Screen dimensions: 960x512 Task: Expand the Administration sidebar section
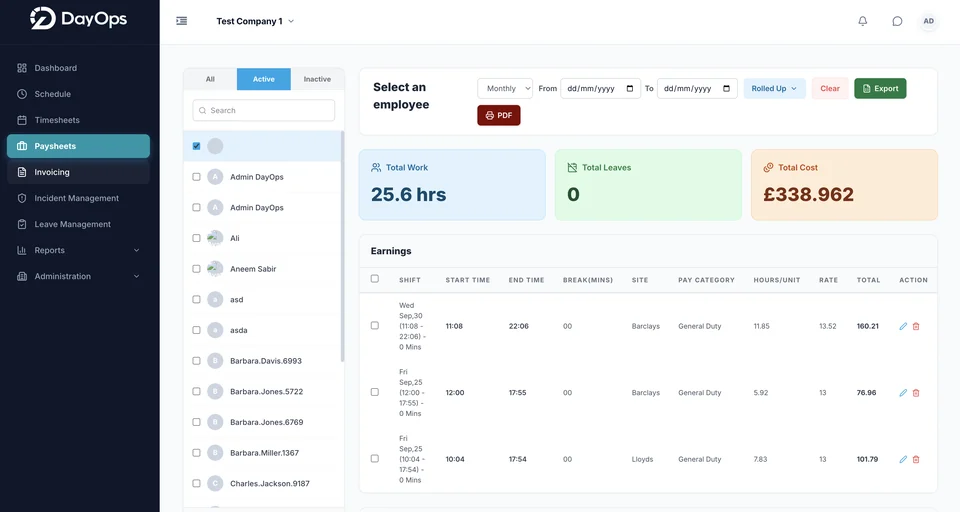tap(78, 276)
